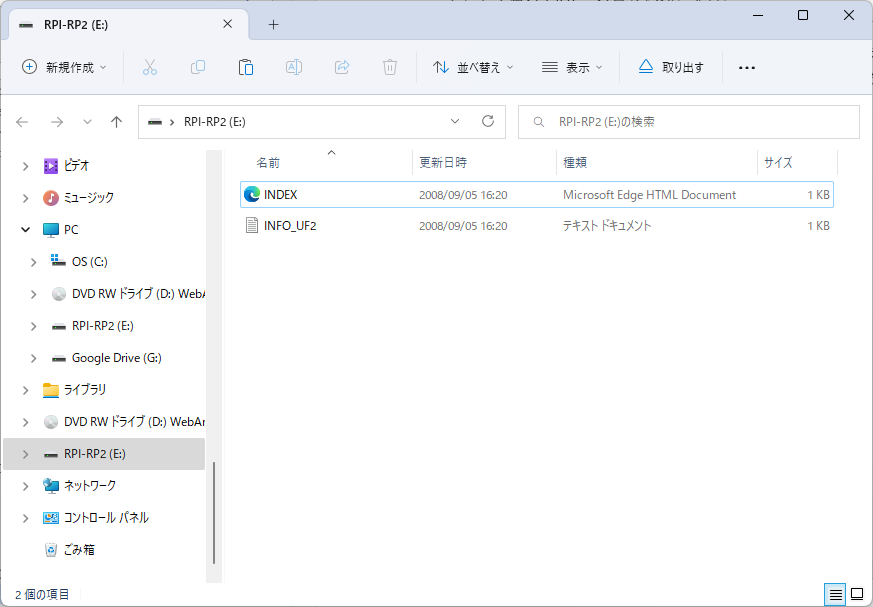Click the 取り出す eject button
The width and height of the screenshot is (873, 607).
(x=671, y=67)
